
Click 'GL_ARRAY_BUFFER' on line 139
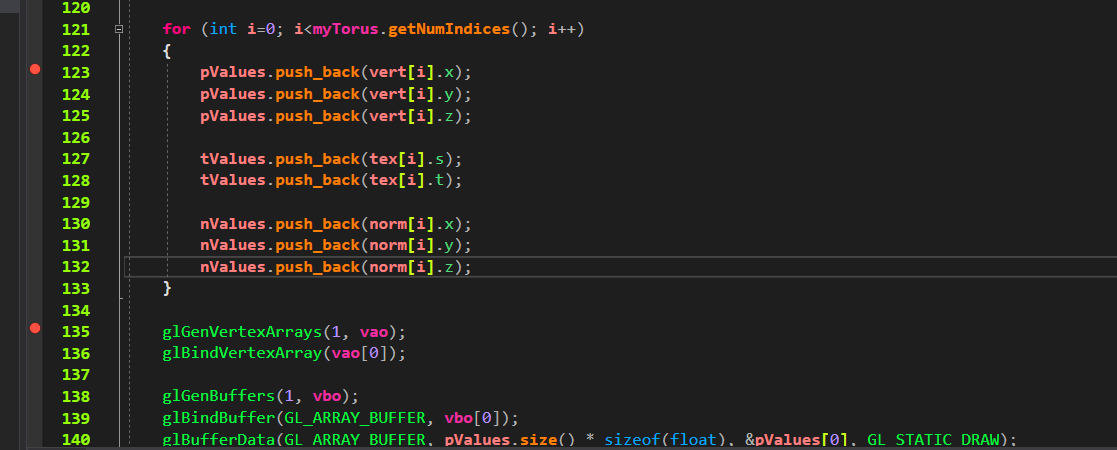tap(355, 418)
